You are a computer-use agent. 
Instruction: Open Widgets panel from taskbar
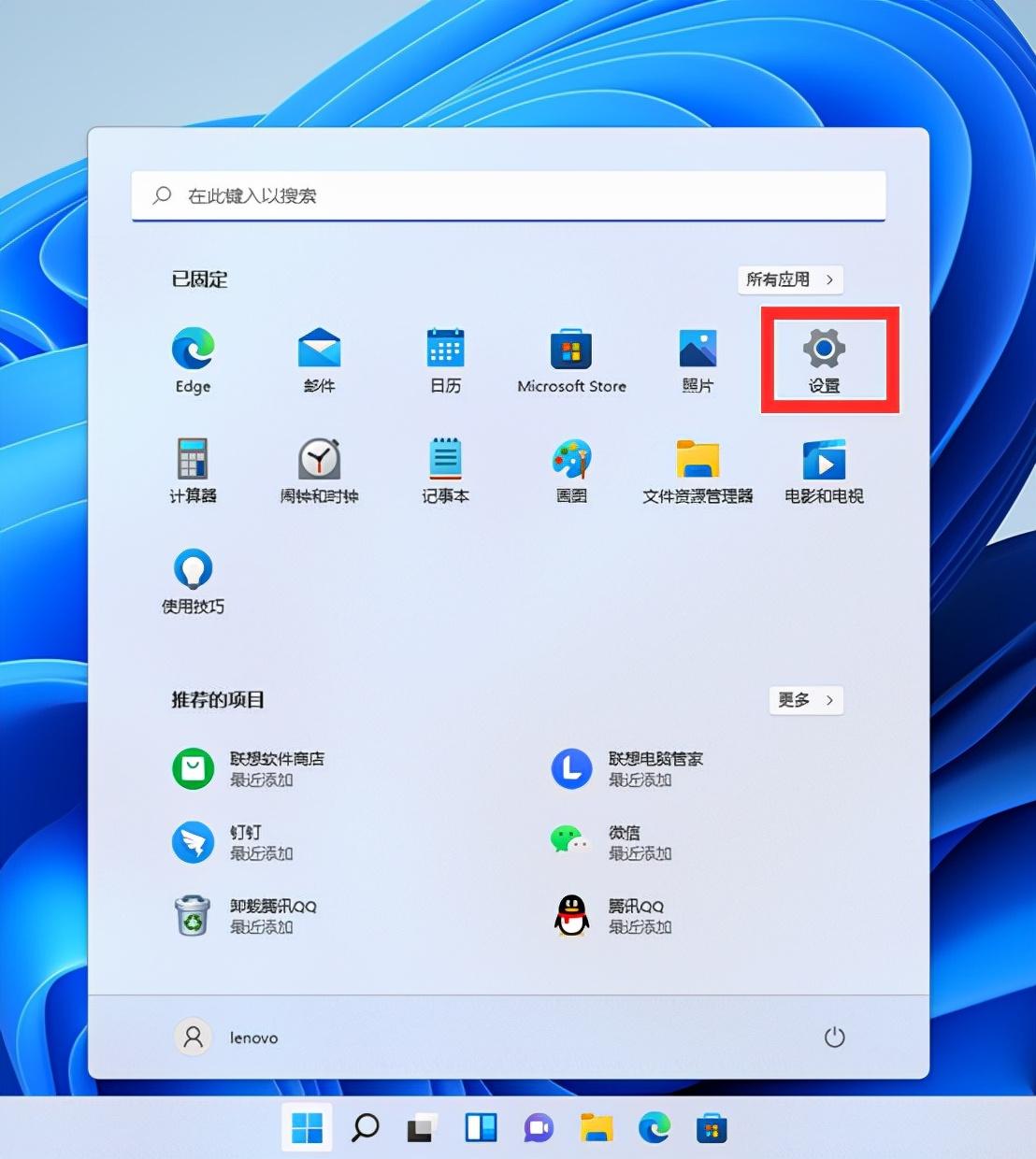(481, 1128)
